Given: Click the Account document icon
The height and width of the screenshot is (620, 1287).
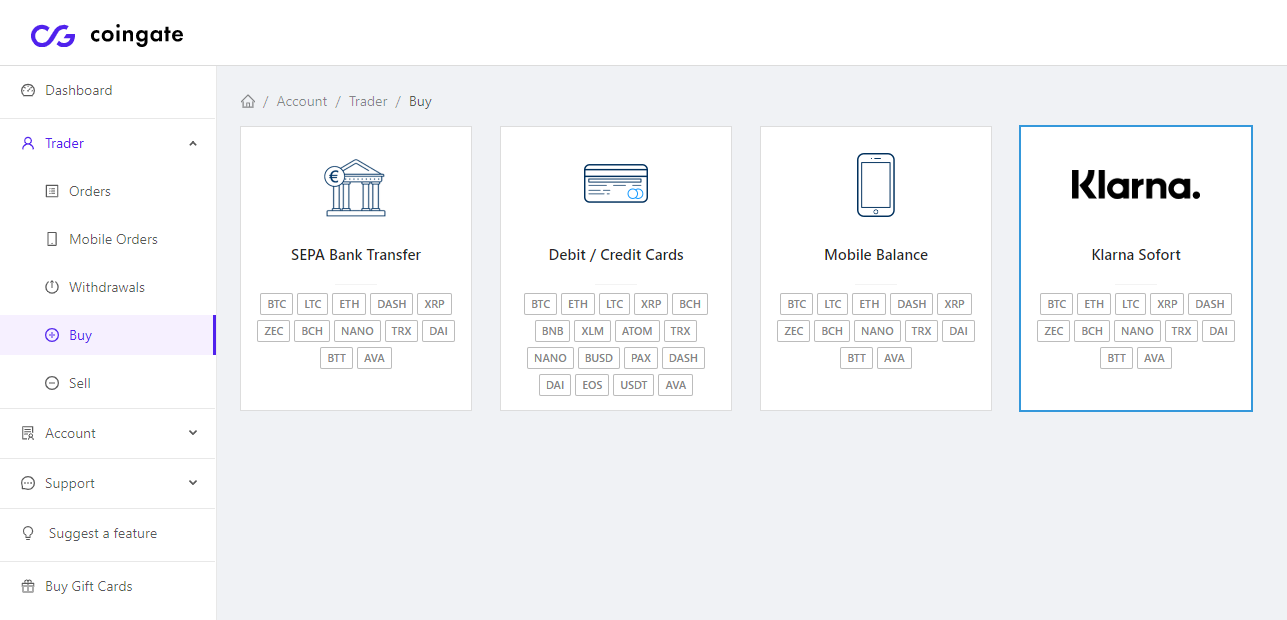Looking at the screenshot, I should [x=28, y=433].
